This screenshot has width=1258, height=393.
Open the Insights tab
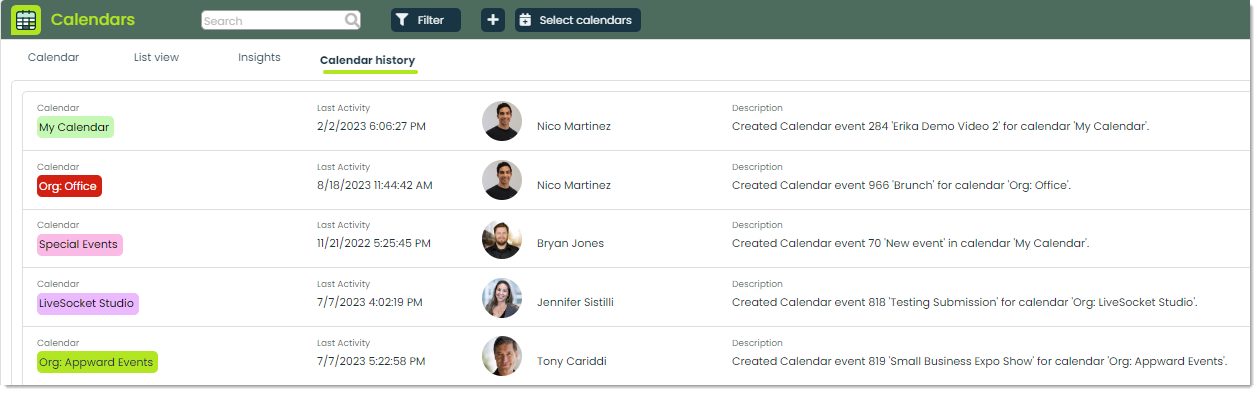(x=259, y=58)
